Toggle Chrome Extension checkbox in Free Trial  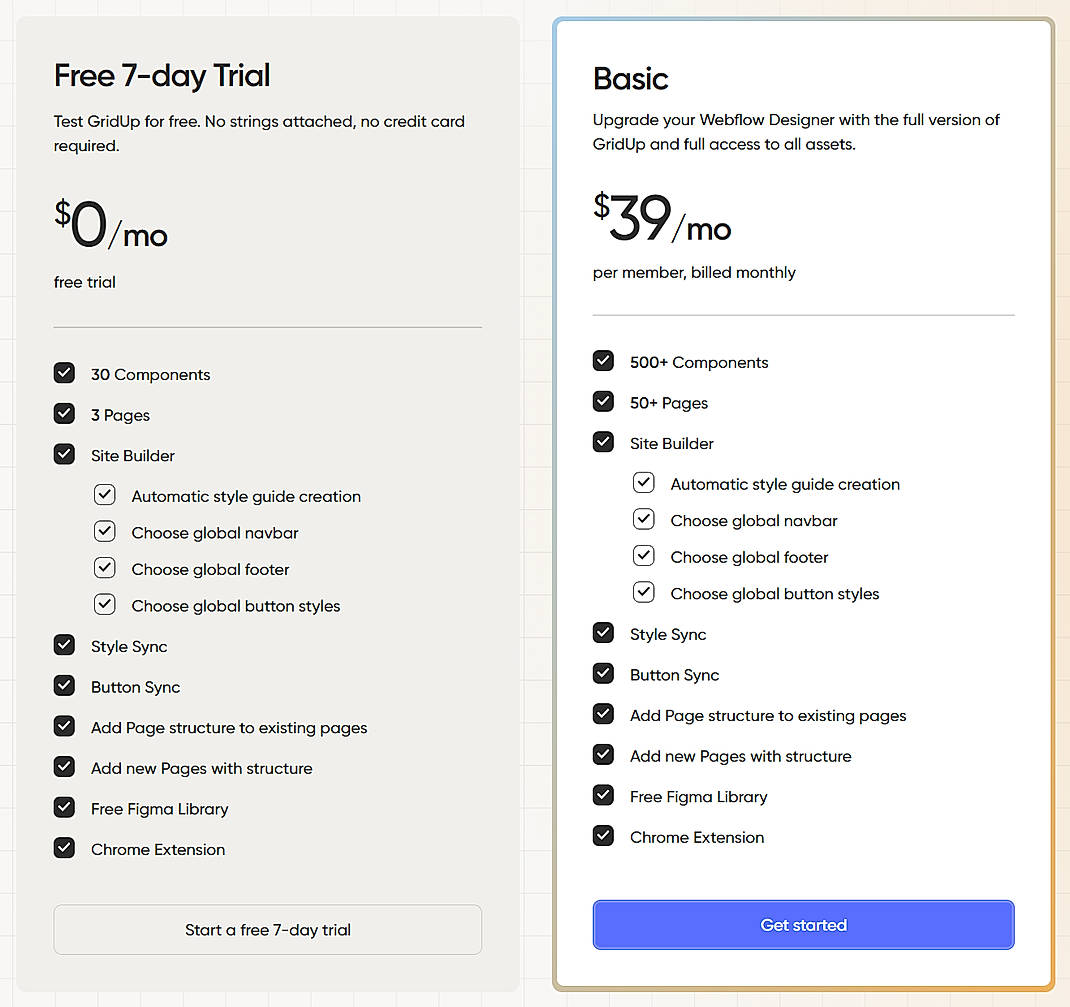[x=64, y=848]
